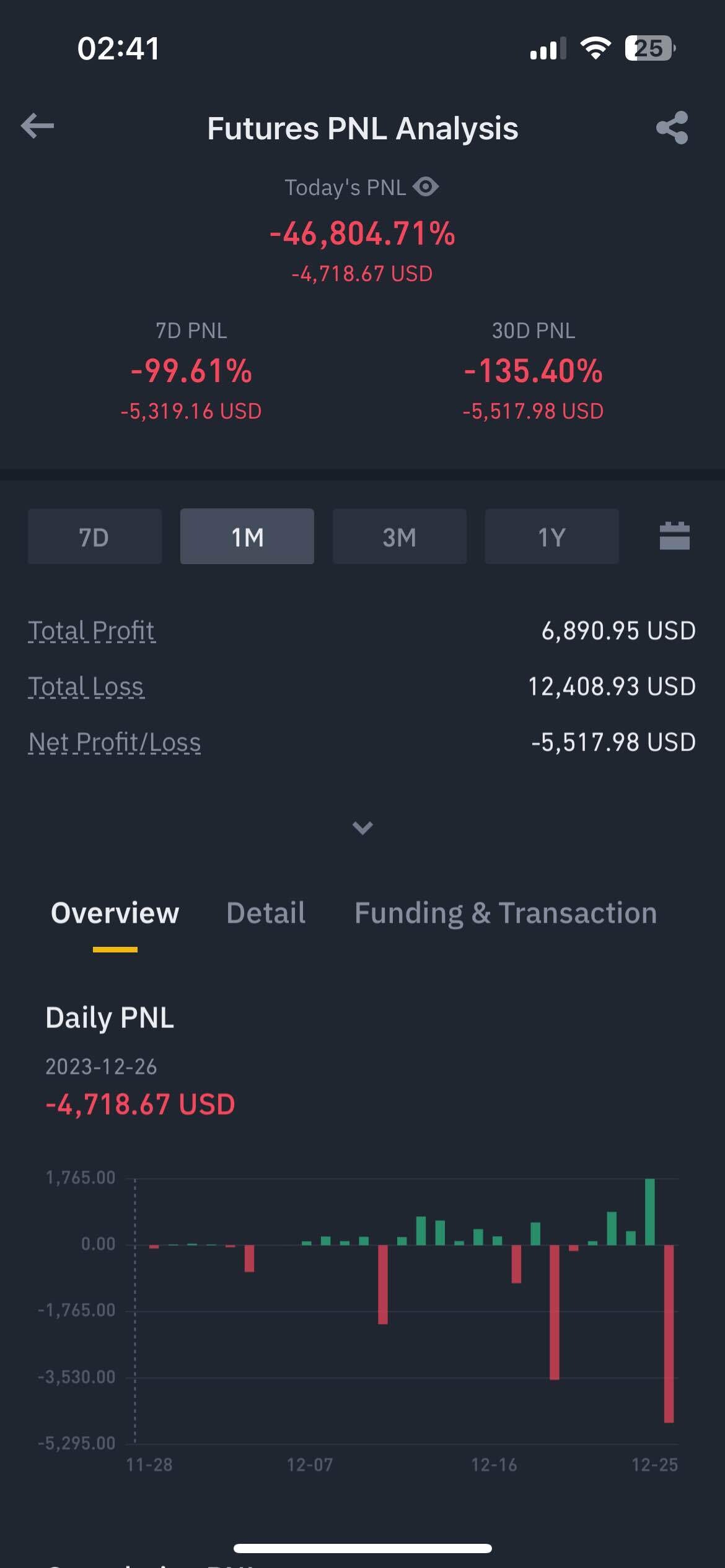Select the 3M time range
725x1568 pixels.
tap(399, 536)
